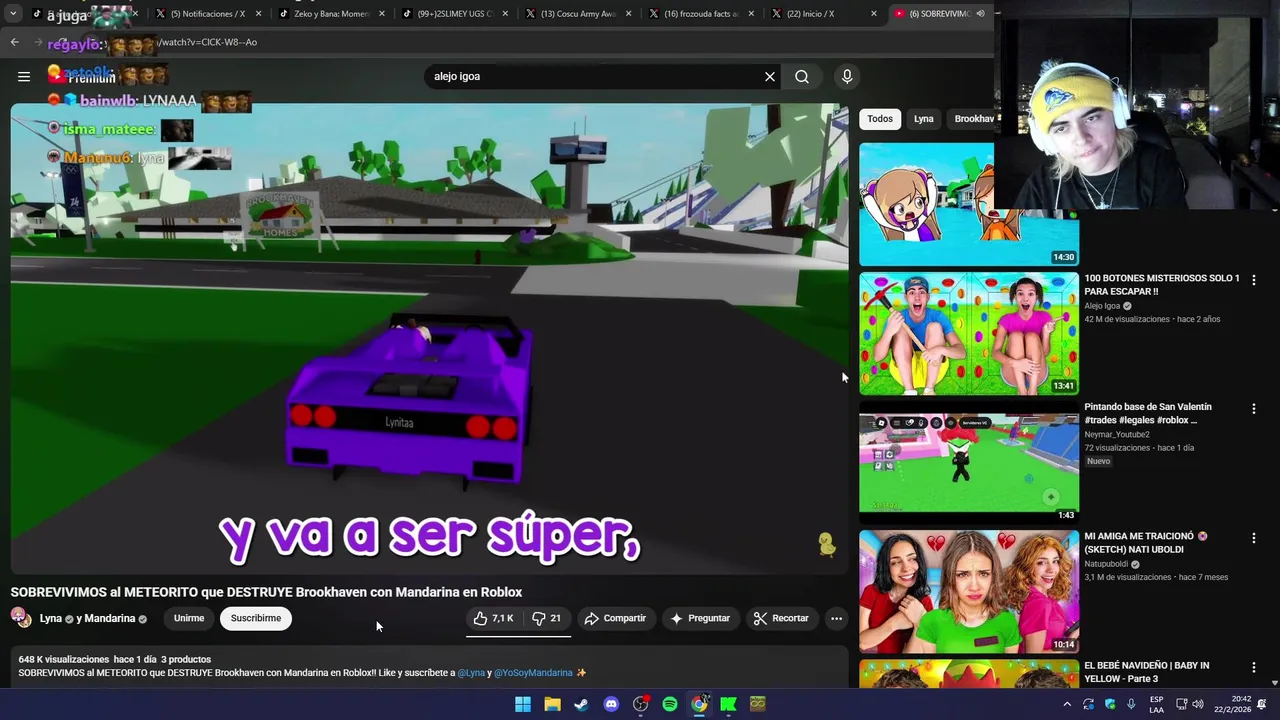Image resolution: width=1280 pixels, height=720 pixels.
Task: Click the yellow duck watermark on video
Action: [x=827, y=544]
